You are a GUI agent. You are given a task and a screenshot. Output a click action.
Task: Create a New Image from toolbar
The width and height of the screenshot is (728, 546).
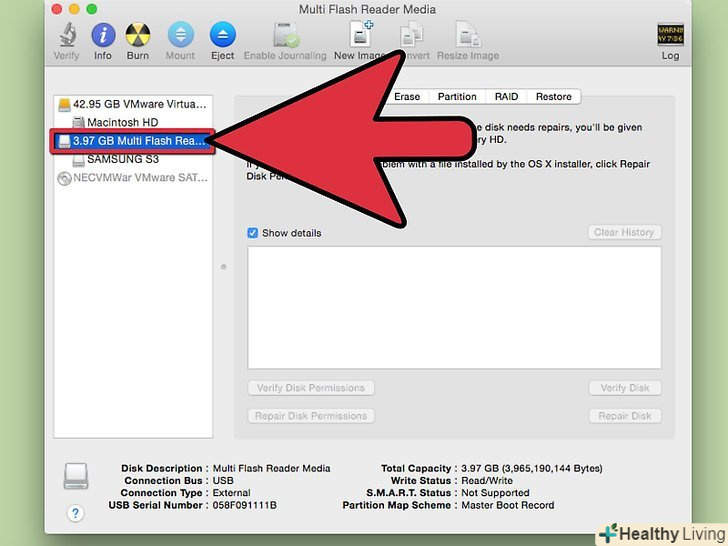coord(360,34)
